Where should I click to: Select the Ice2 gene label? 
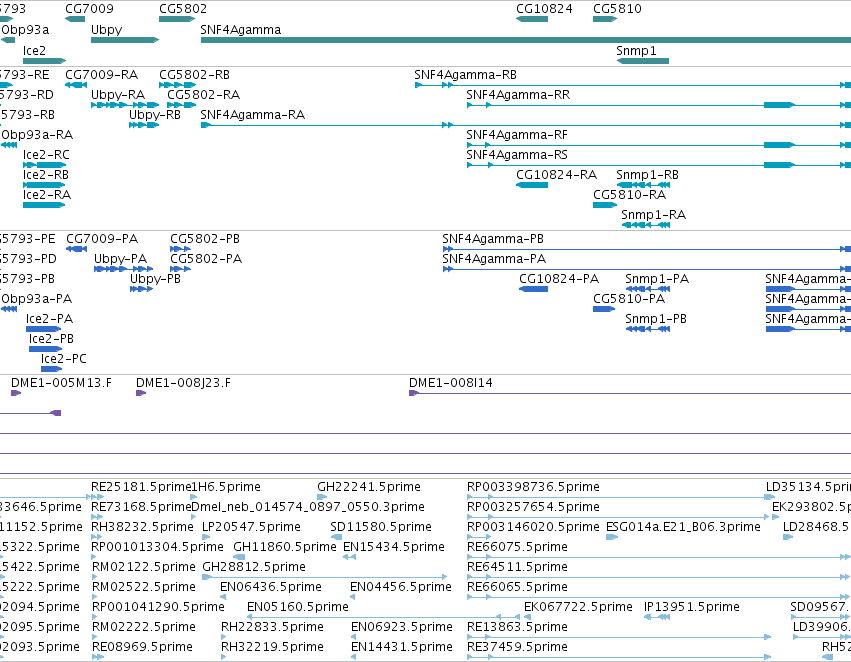click(34, 50)
